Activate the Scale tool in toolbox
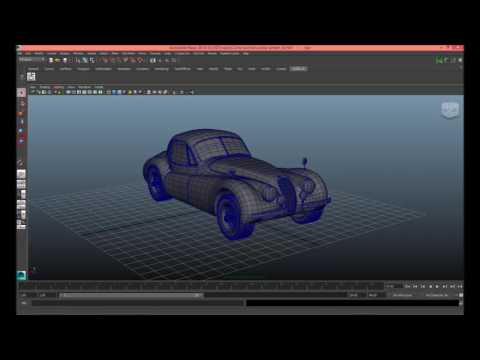Viewport: 480px width, 360px height. 21,141
